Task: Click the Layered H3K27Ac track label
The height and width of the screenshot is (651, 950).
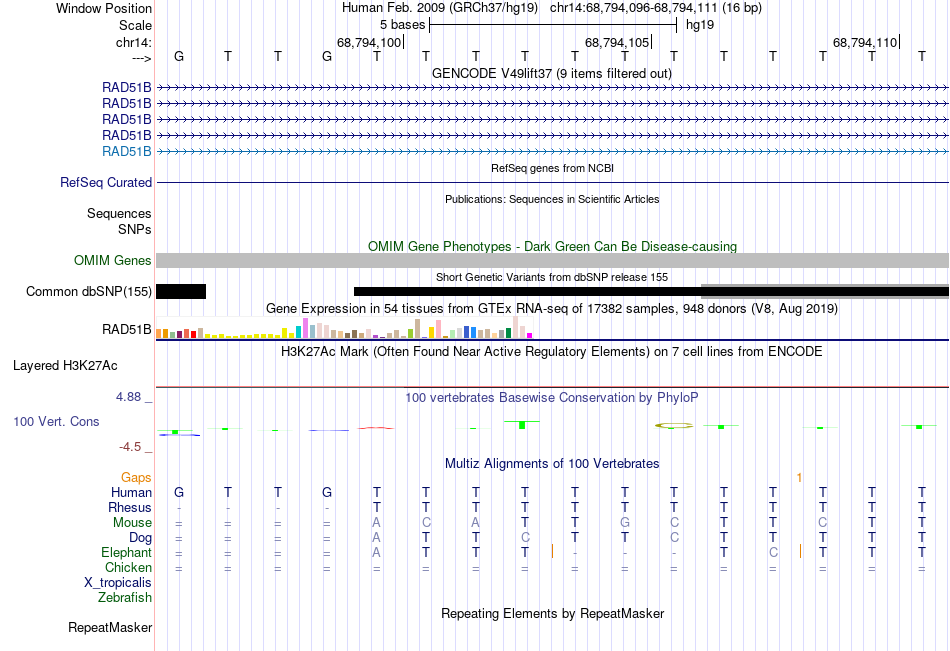Action: pyautogui.click(x=65, y=366)
